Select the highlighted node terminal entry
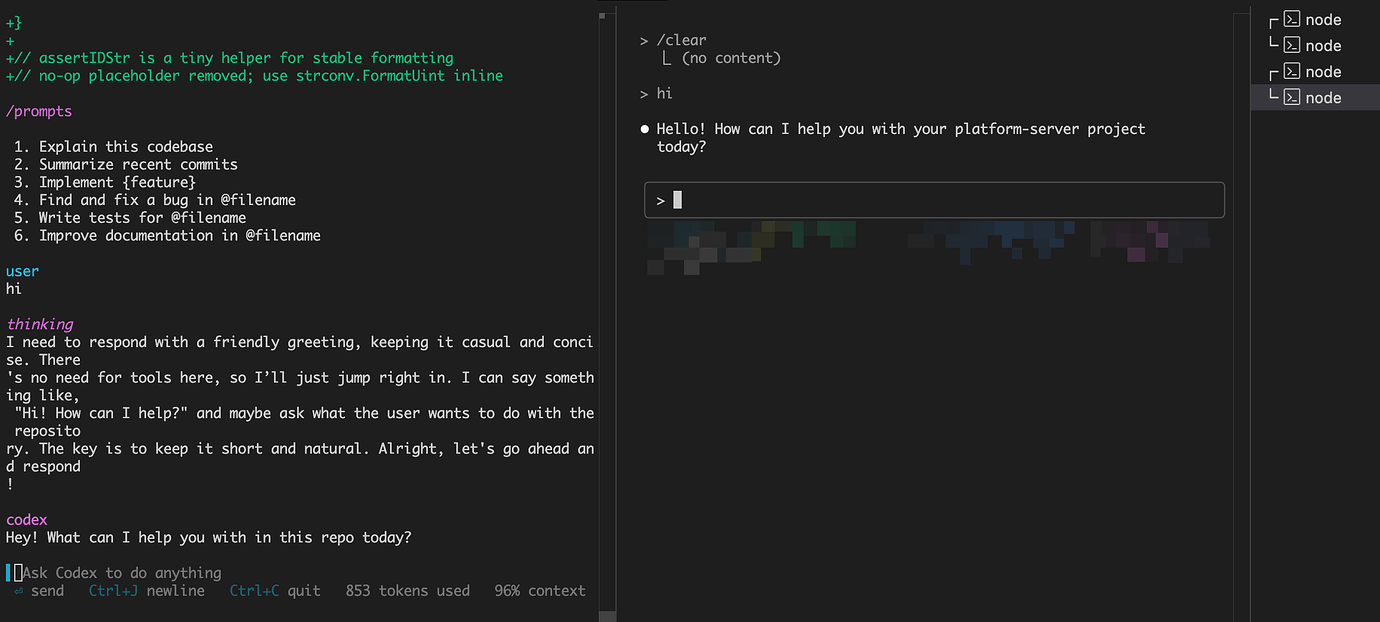The height and width of the screenshot is (622, 1380). [1315, 97]
